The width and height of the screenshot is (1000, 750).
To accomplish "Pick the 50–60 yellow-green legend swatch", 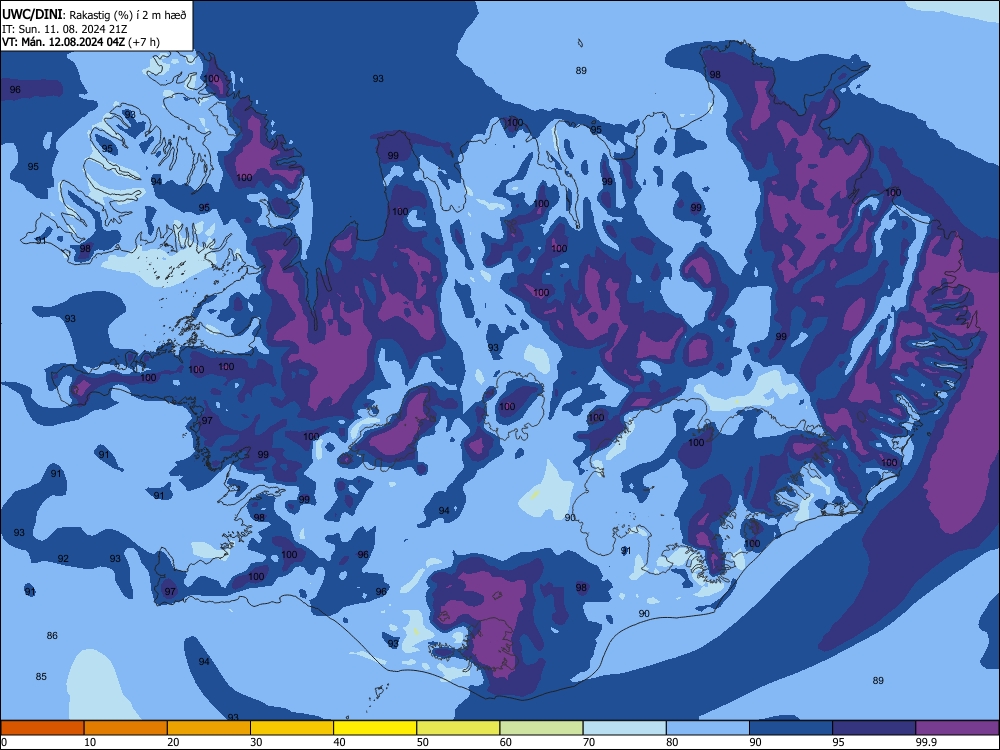I will [x=459, y=728].
